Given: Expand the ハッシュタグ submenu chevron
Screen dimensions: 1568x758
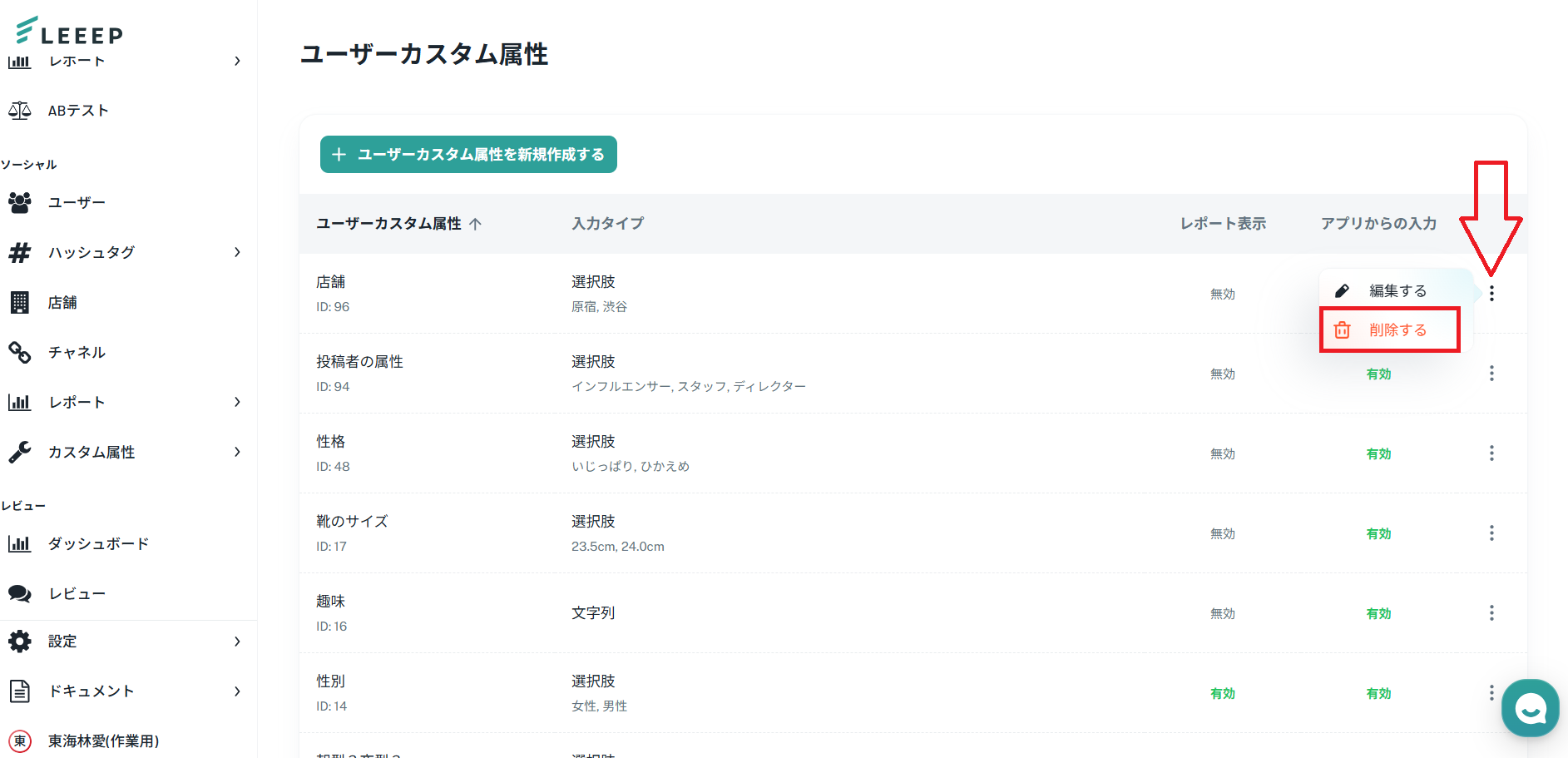Looking at the screenshot, I should pos(237,252).
